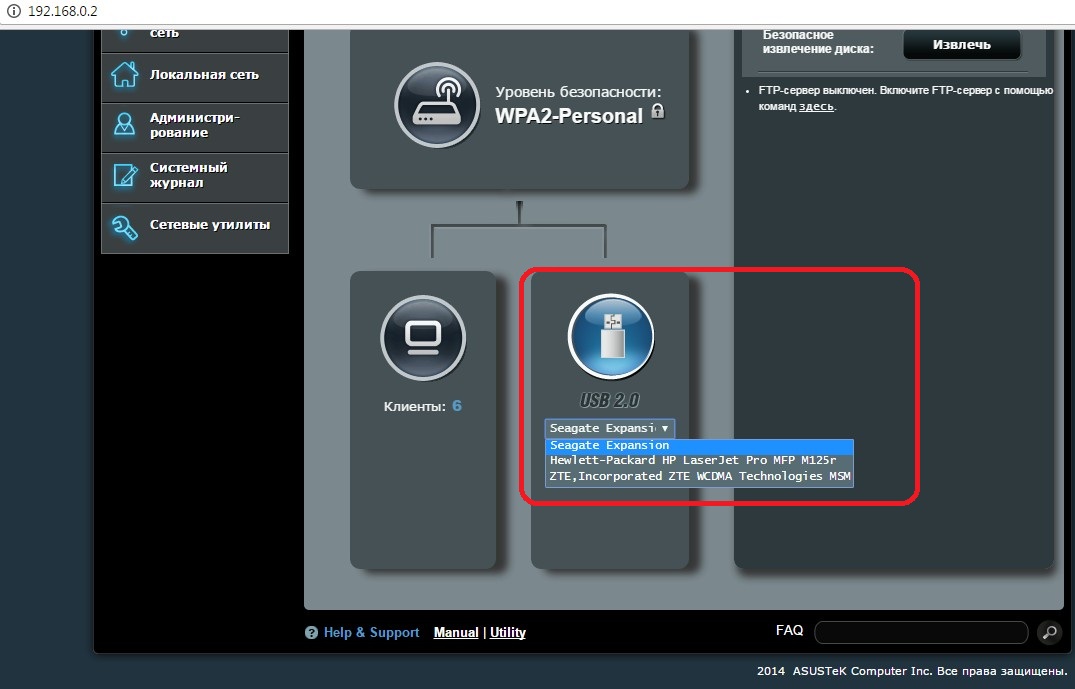Open the Manual link
1075x689 pixels.
[x=456, y=633]
